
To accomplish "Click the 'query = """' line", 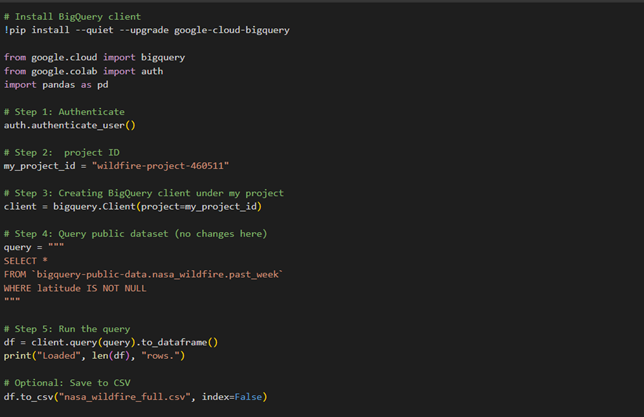I will coord(34,247).
